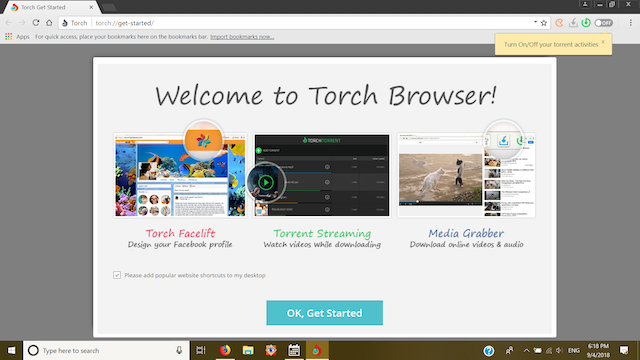Bookmark this page with the star icon
Viewport: 640px width, 360px height.
click(x=544, y=23)
